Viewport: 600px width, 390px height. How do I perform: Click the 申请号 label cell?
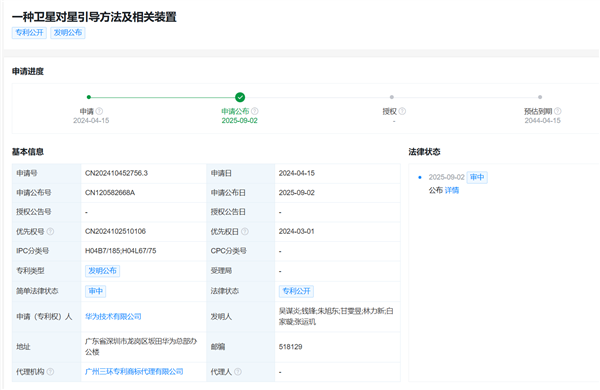click(47, 173)
